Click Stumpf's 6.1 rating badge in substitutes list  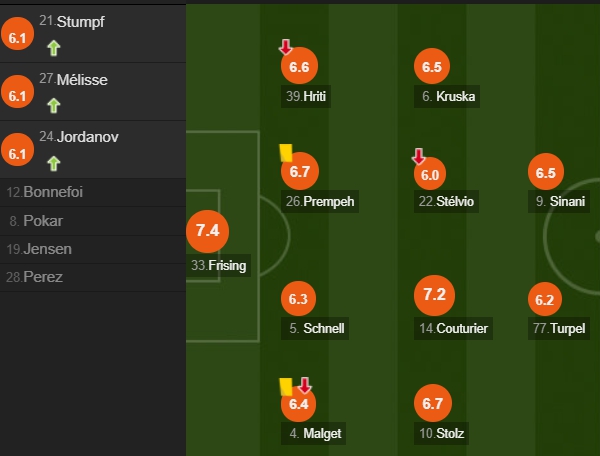pos(18,34)
